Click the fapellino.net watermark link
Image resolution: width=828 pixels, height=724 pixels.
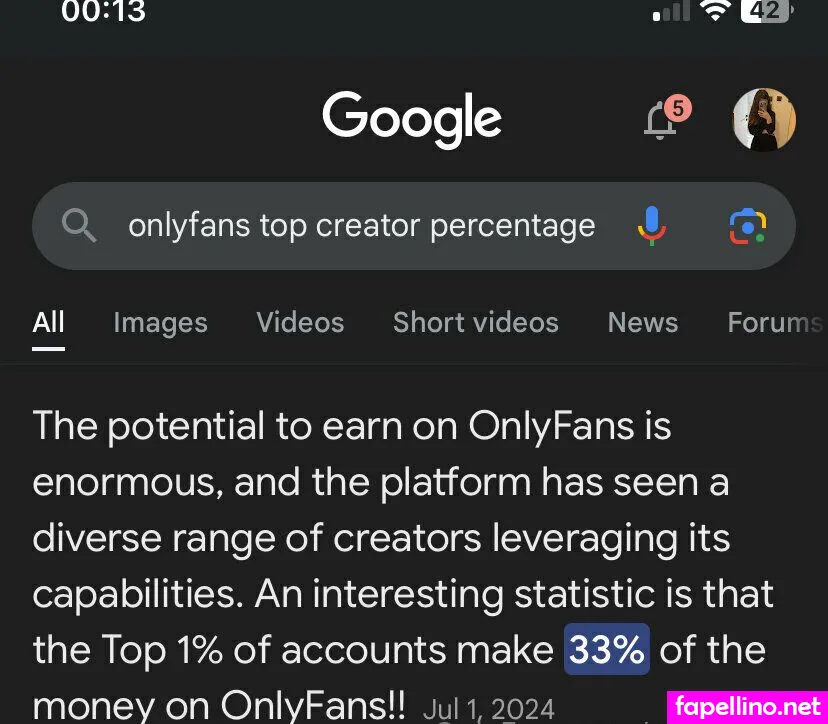(x=746, y=704)
